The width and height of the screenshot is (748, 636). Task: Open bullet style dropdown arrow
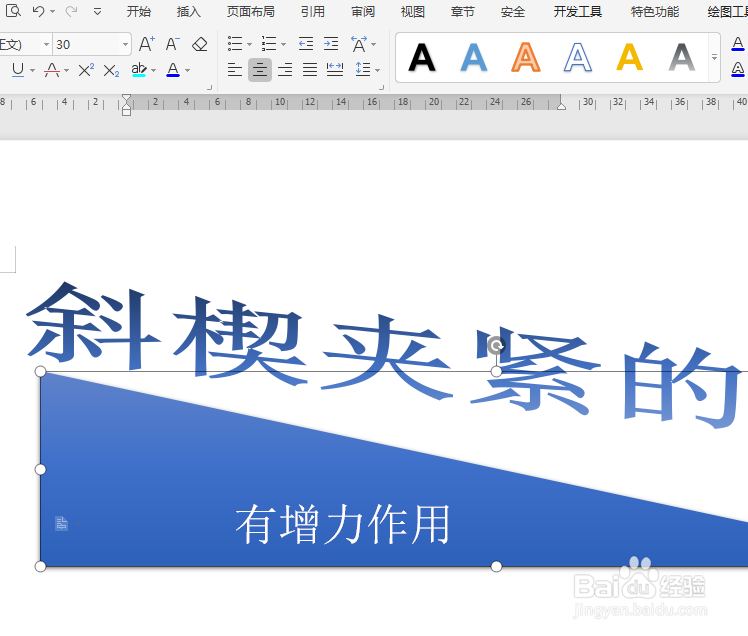click(249, 44)
